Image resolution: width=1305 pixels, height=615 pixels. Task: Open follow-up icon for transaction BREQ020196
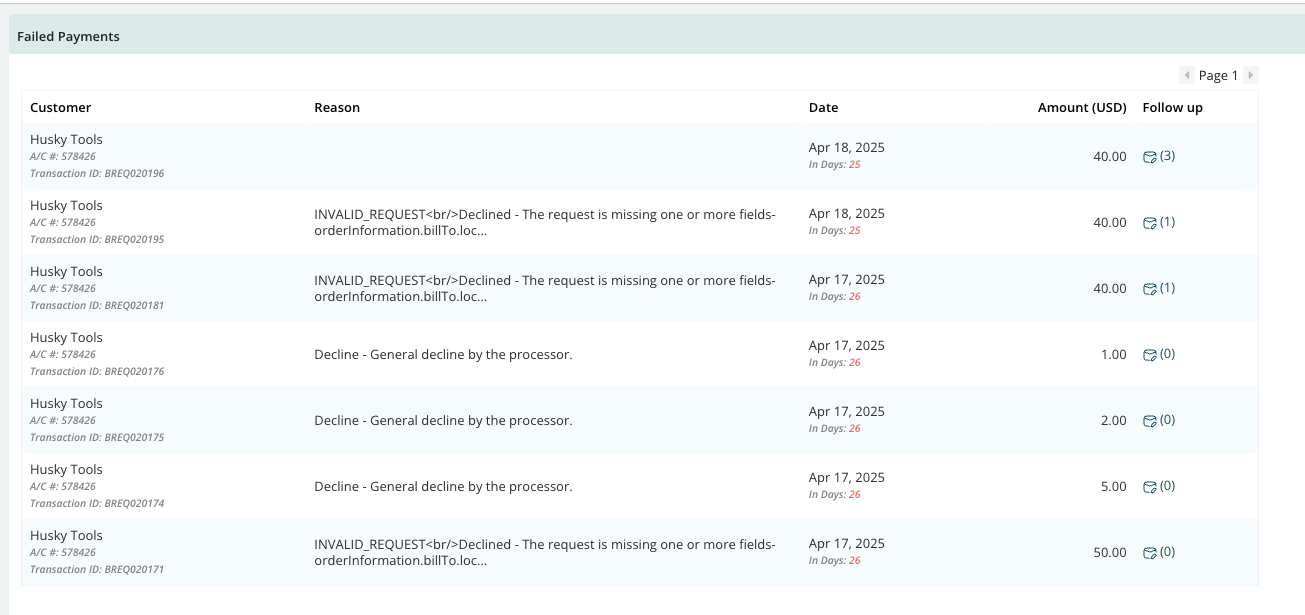point(1150,157)
